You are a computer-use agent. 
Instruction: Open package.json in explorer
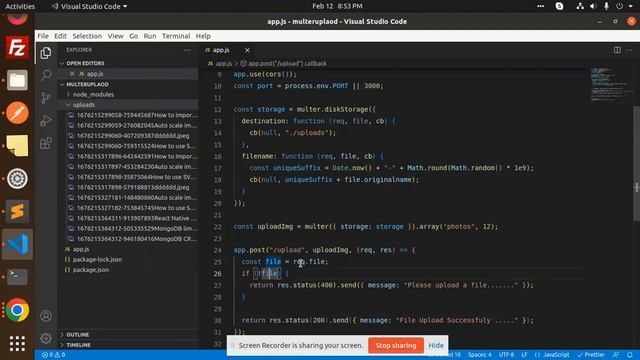click(x=91, y=270)
